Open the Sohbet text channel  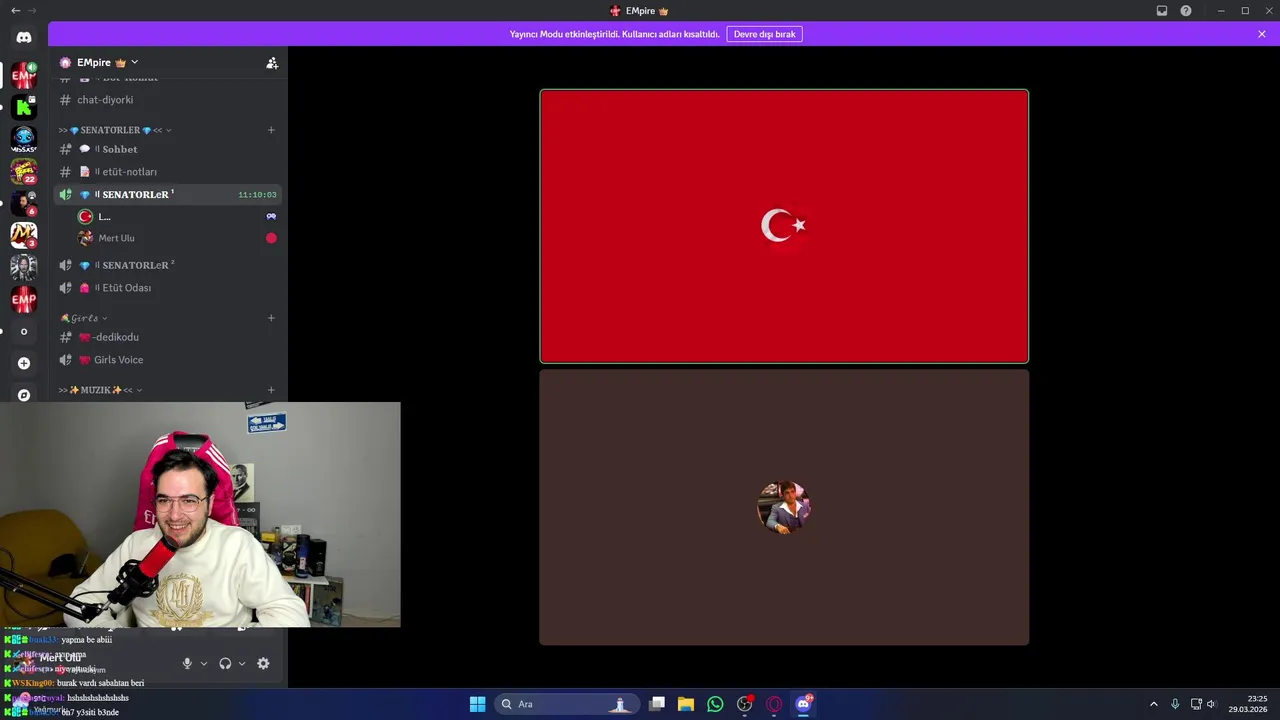168,149
